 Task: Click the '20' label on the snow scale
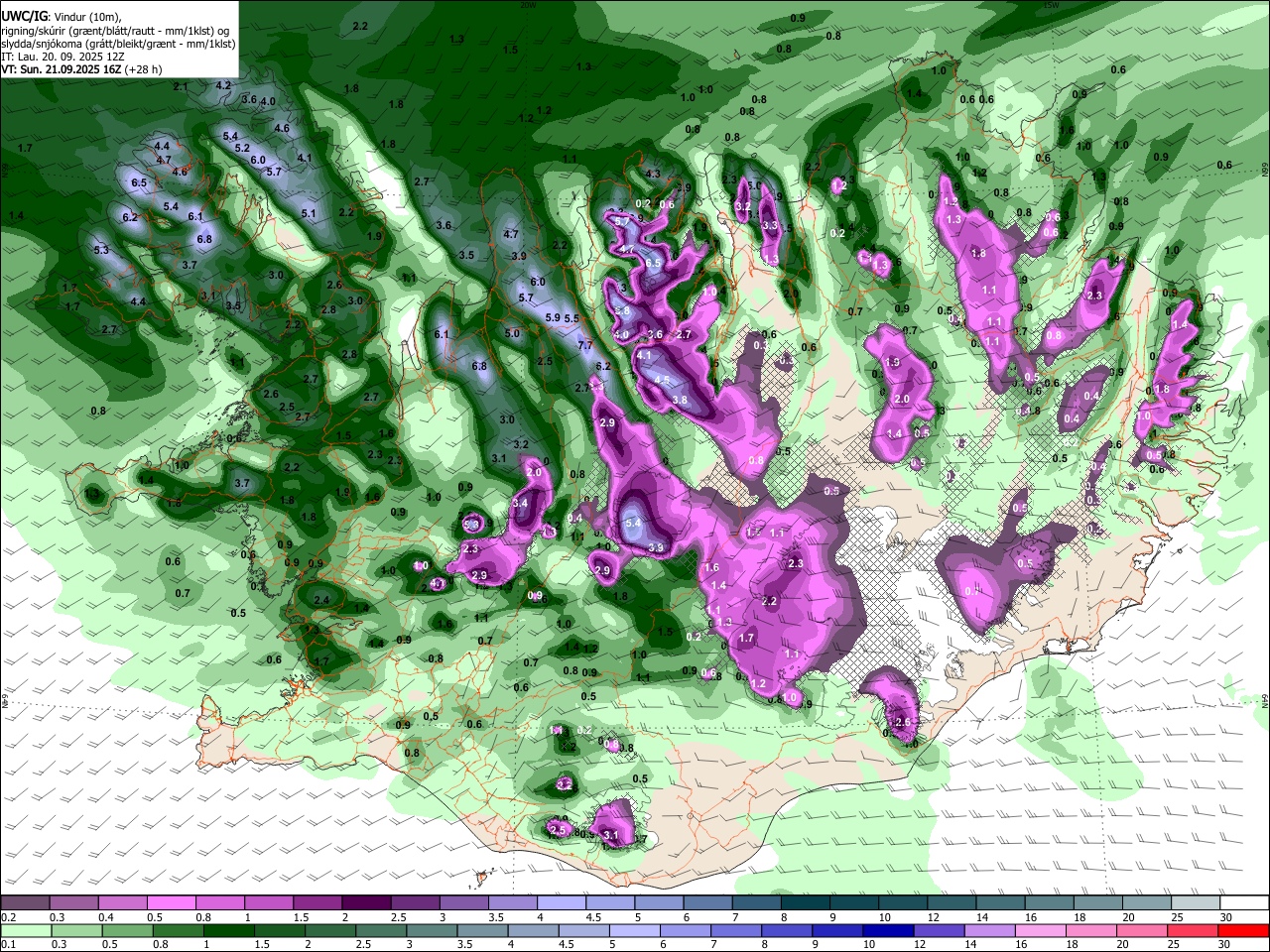click(x=1128, y=917)
